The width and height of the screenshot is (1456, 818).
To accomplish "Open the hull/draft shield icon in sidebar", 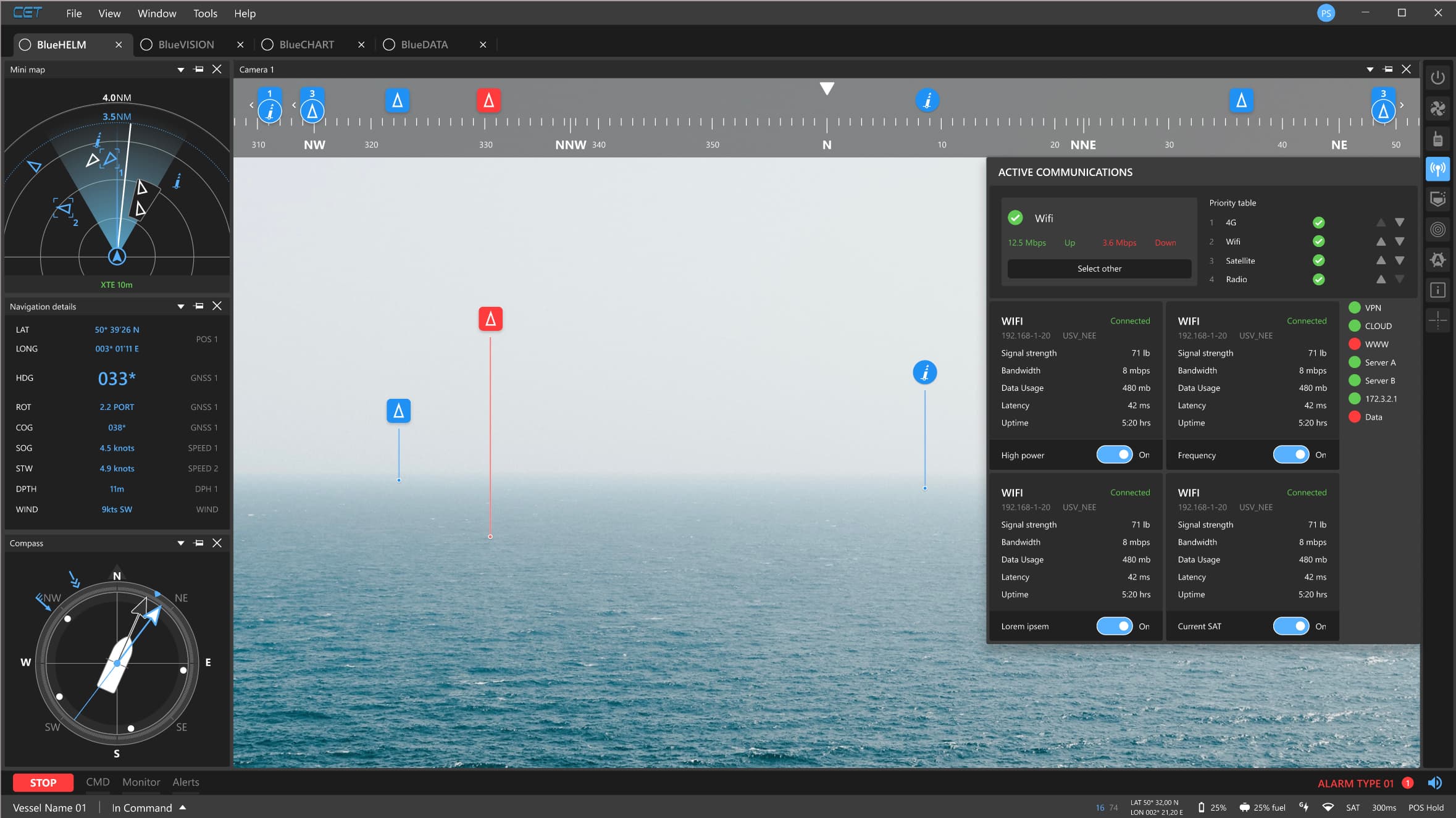I will pyautogui.click(x=1437, y=199).
